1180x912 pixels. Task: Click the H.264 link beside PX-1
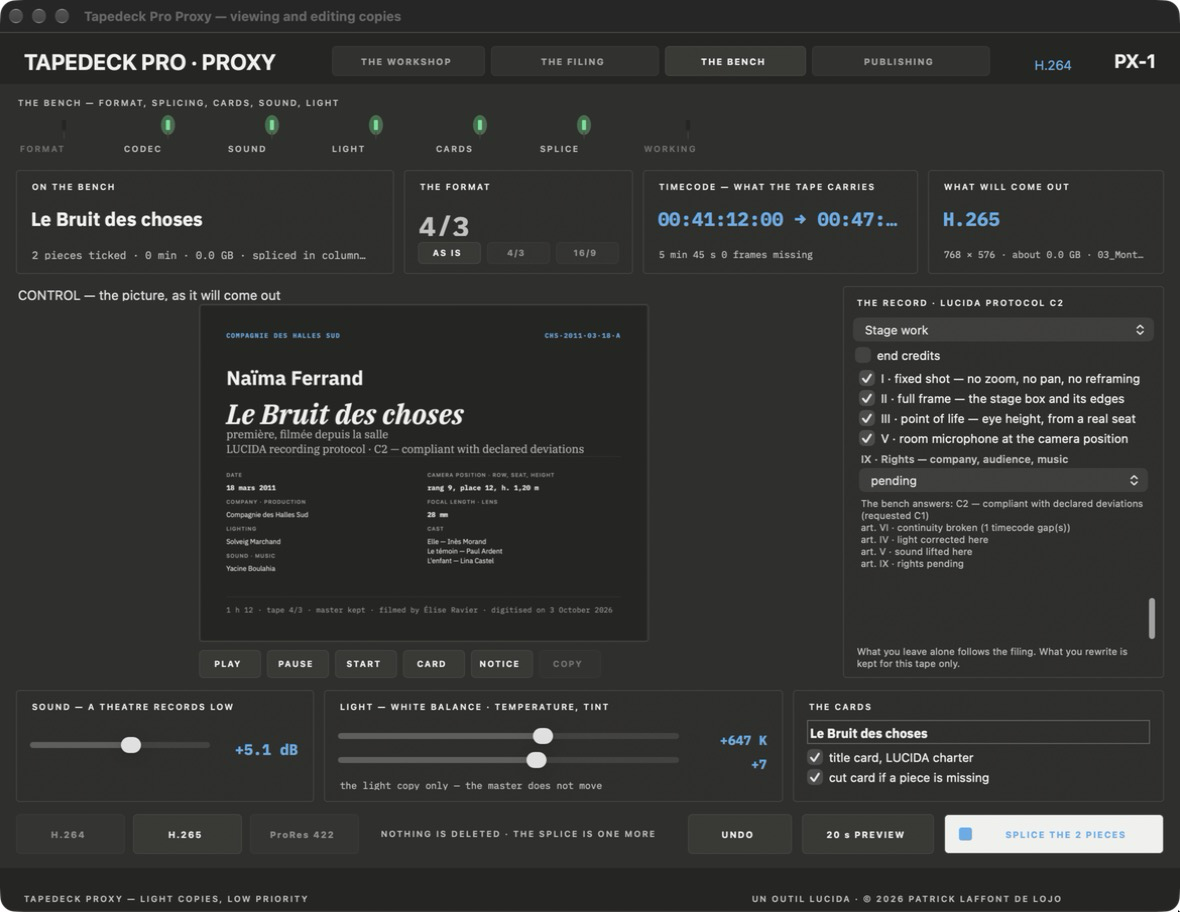[1052, 65]
